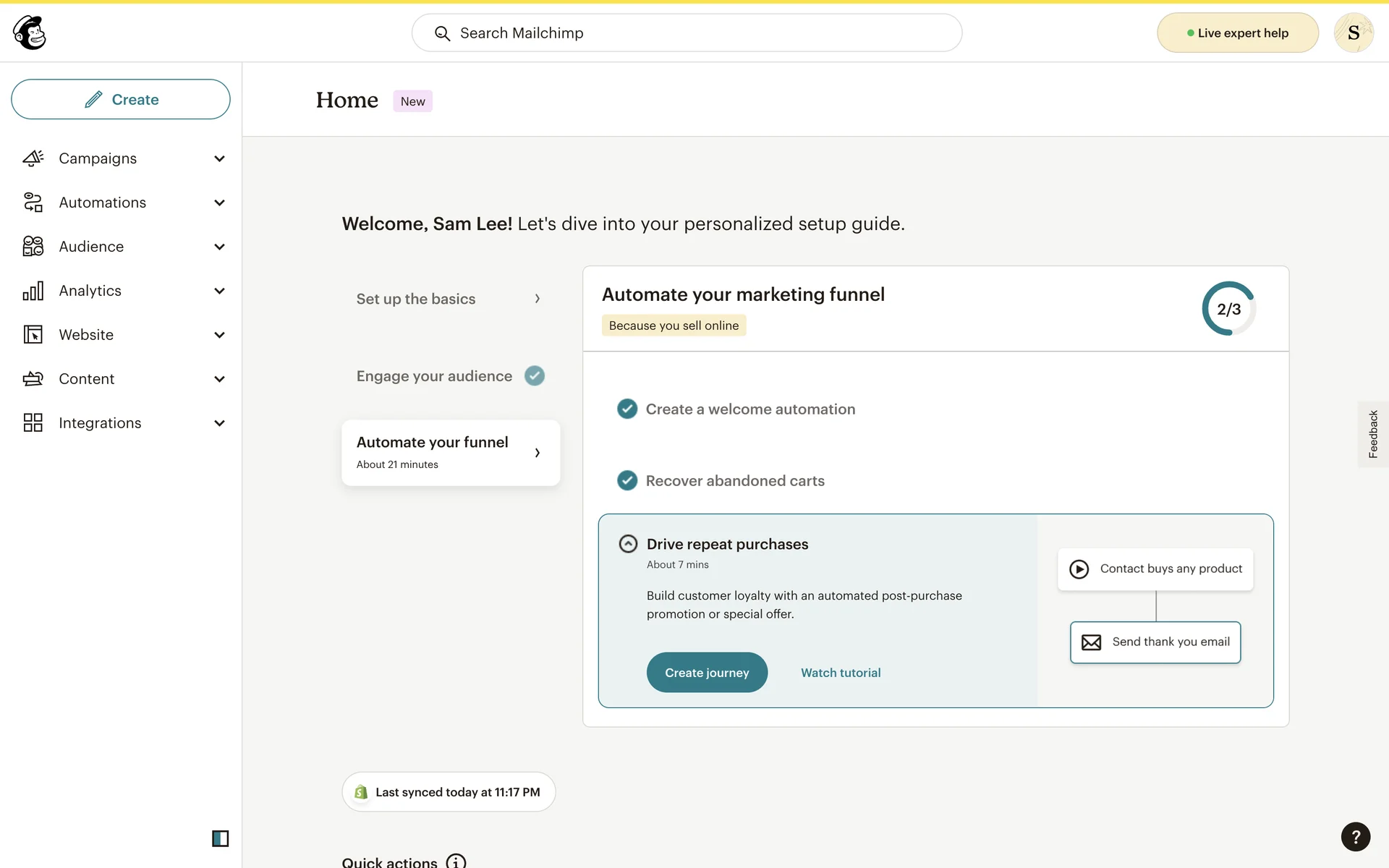The image size is (1389, 868).
Task: Expand the Website menu chevron
Action: (219, 335)
